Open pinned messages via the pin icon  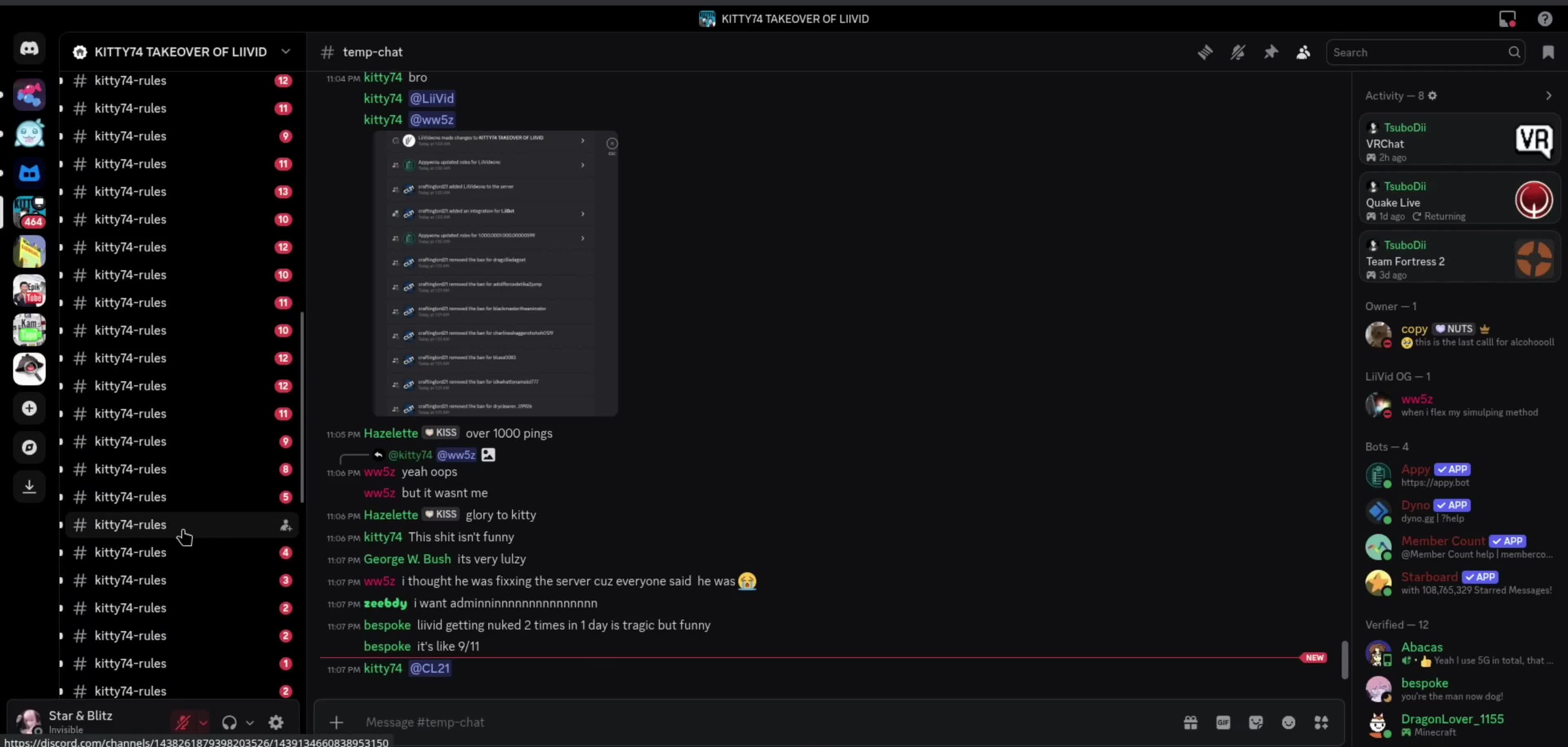point(1270,52)
